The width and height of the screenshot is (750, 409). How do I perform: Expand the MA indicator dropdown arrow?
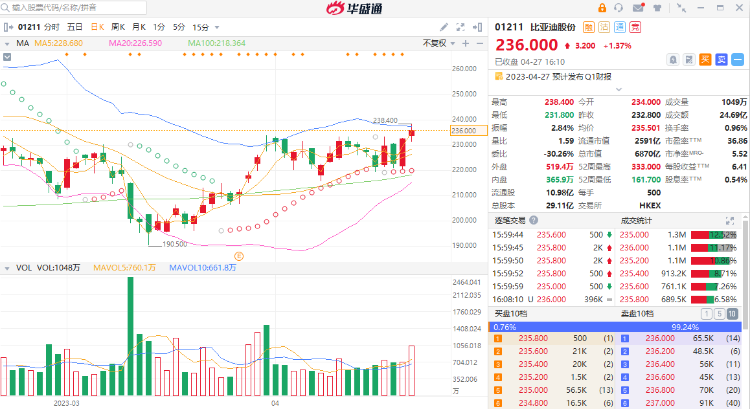[x=7, y=44]
